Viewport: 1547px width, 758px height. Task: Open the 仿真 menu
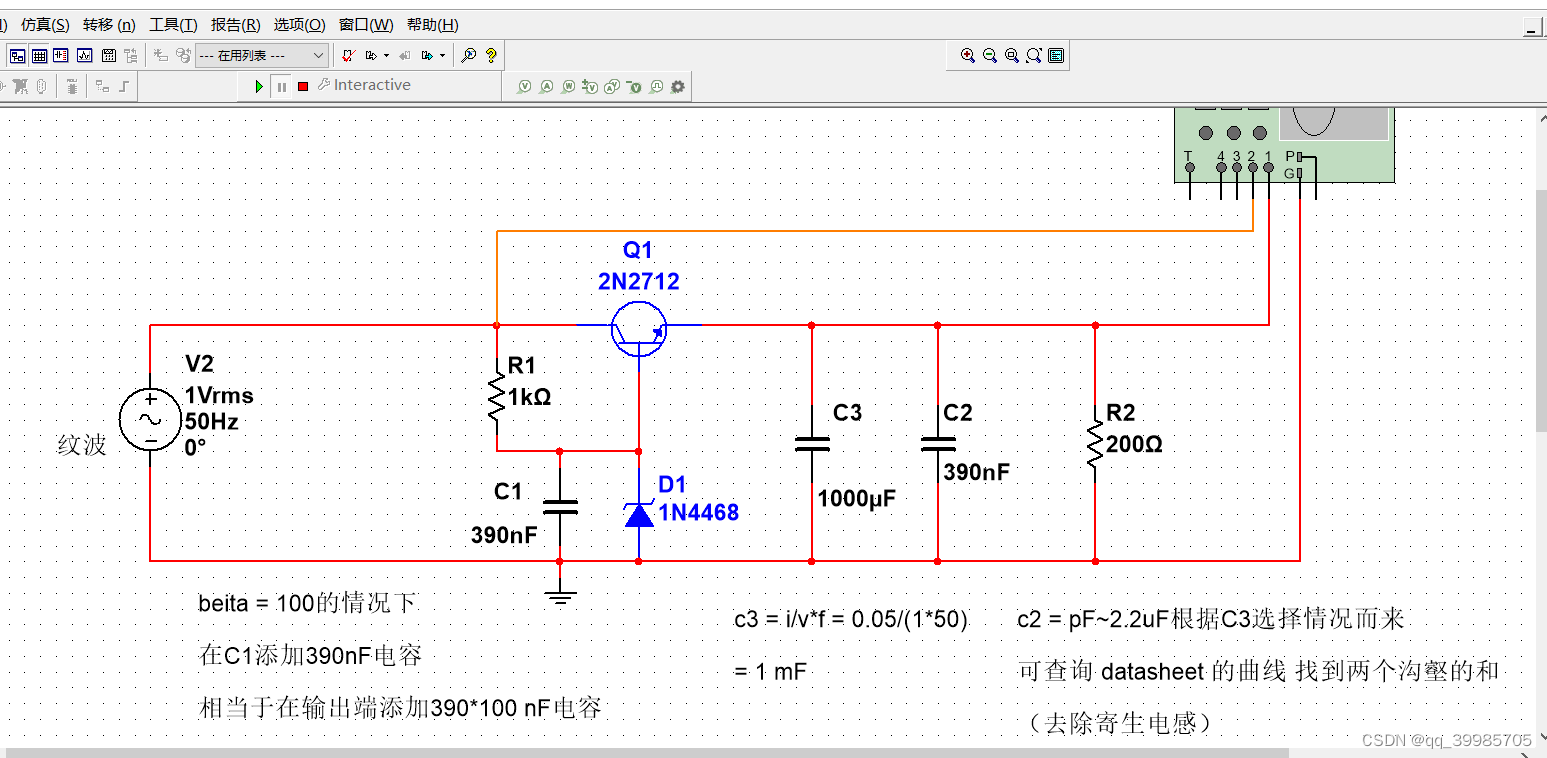click(x=44, y=25)
